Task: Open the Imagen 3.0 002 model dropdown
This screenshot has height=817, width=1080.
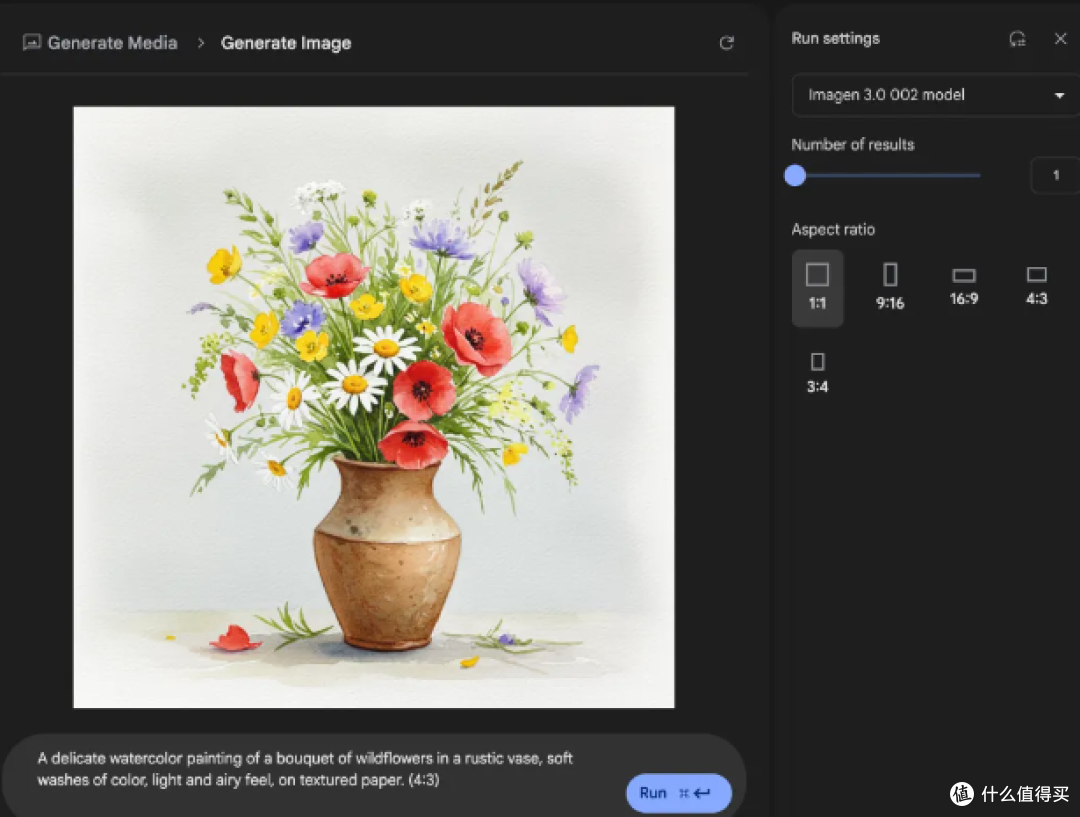Action: tap(935, 95)
